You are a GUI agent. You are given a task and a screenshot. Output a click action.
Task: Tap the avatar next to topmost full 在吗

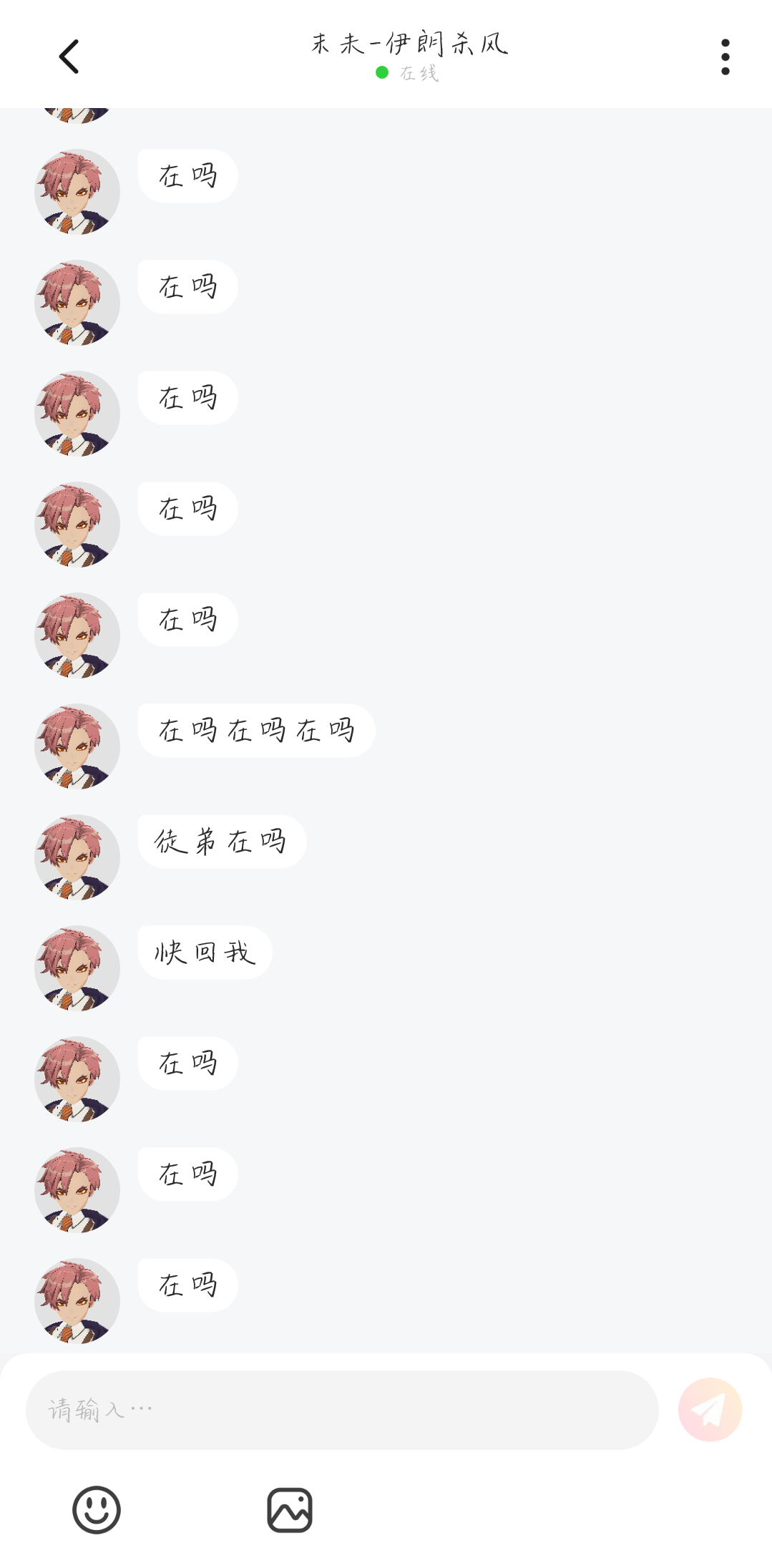point(77,192)
